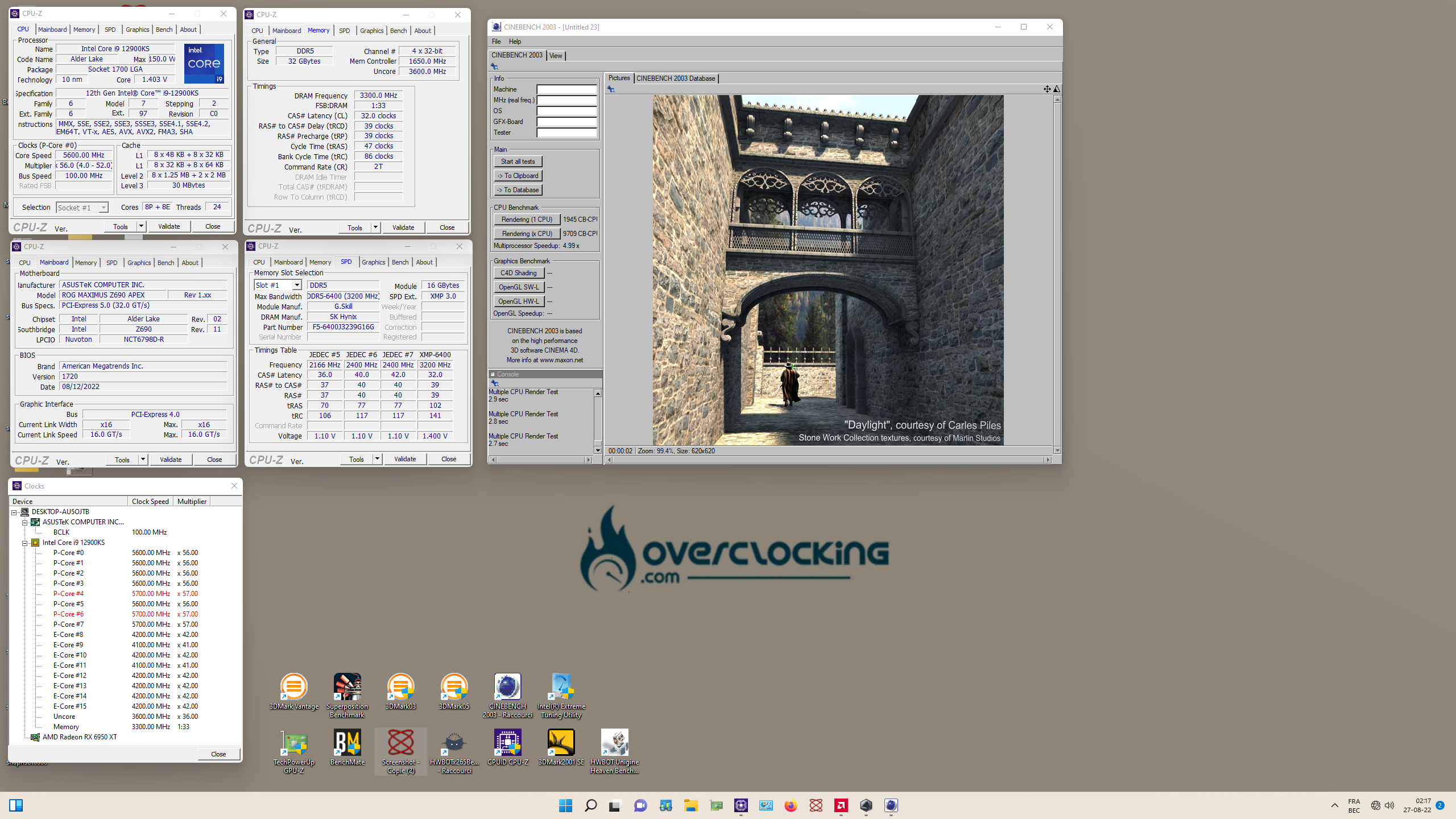1456x819 pixels.
Task: Show hidden system tray icons chevron
Action: pos(1334,805)
